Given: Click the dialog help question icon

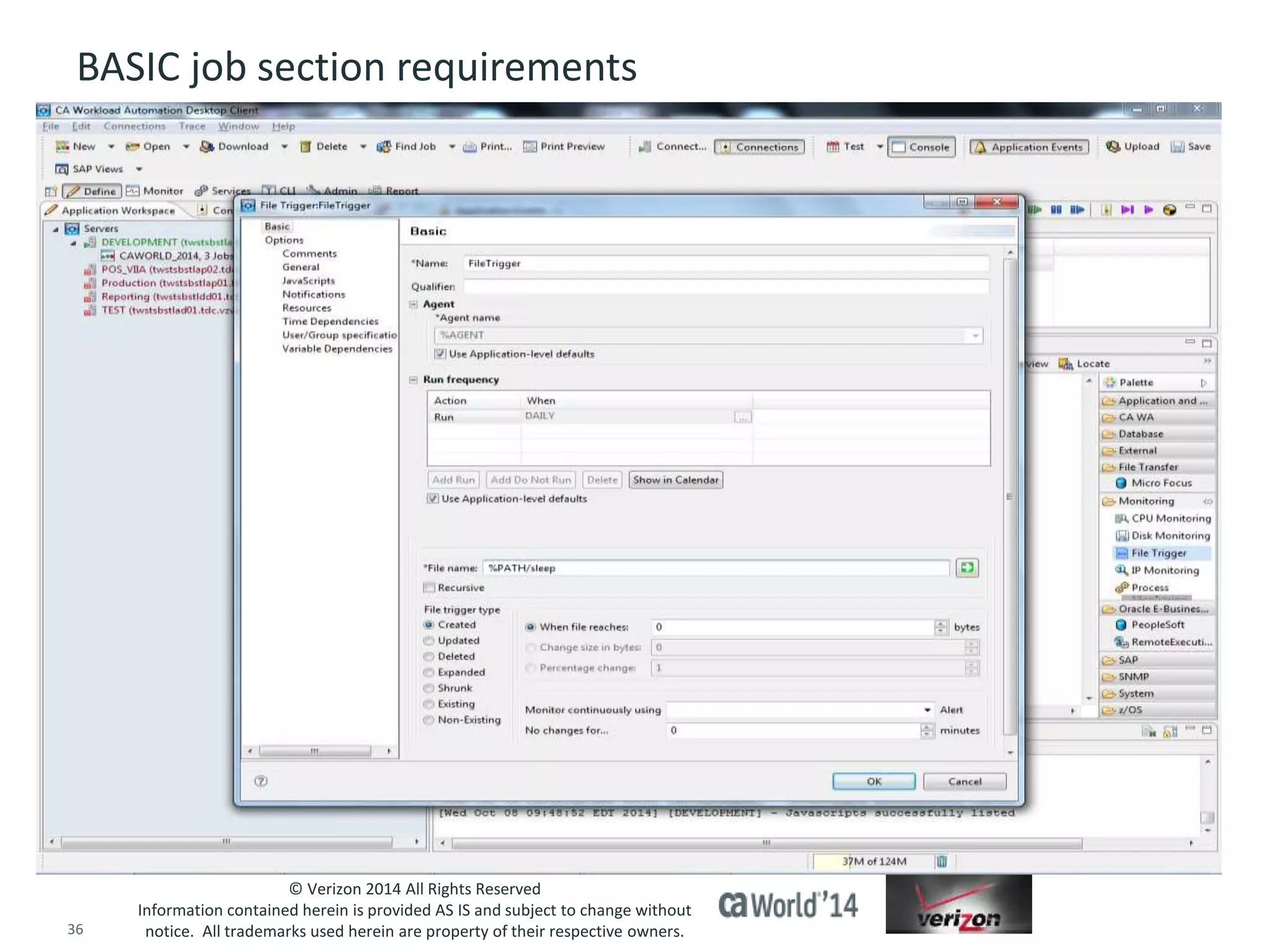Looking at the screenshot, I should (x=261, y=782).
